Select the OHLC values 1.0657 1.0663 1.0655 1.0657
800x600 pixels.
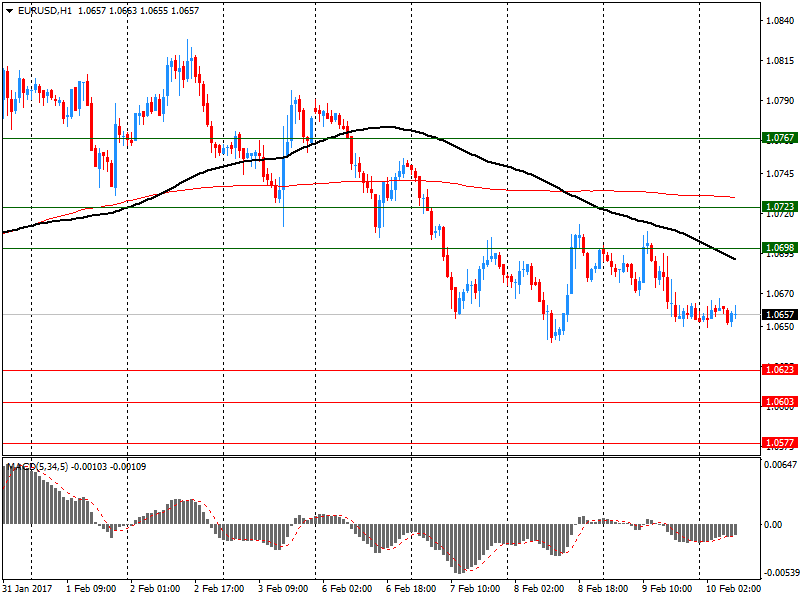[x=138, y=11]
